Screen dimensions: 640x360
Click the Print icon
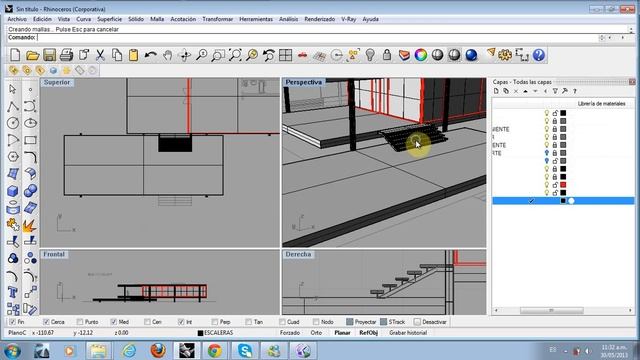[x=66, y=55]
